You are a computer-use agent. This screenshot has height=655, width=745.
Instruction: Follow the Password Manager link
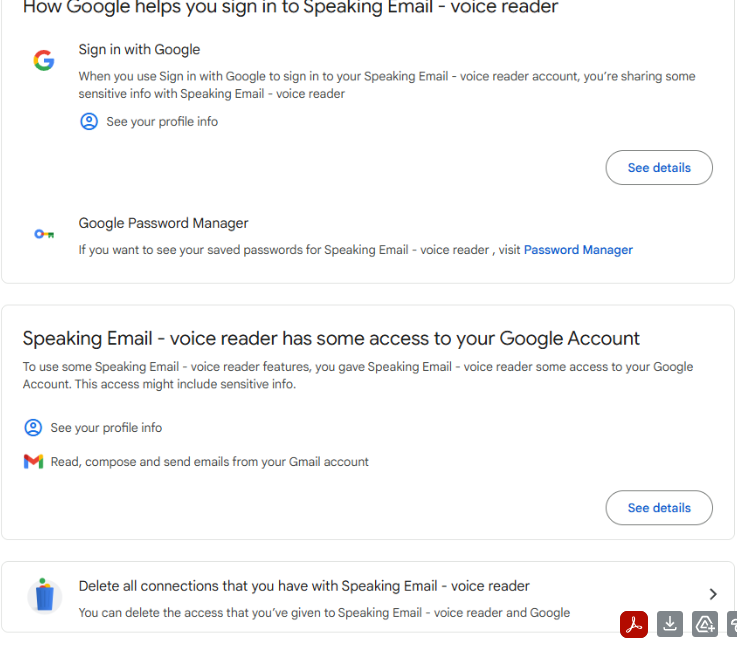(578, 250)
